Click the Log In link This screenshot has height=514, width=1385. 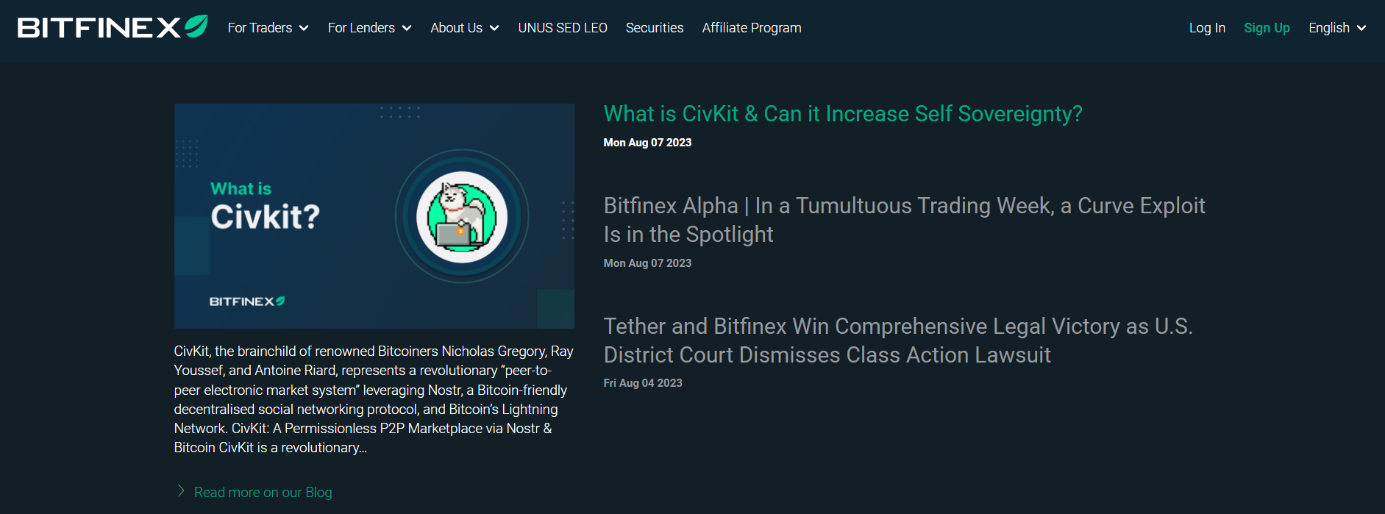point(1207,28)
